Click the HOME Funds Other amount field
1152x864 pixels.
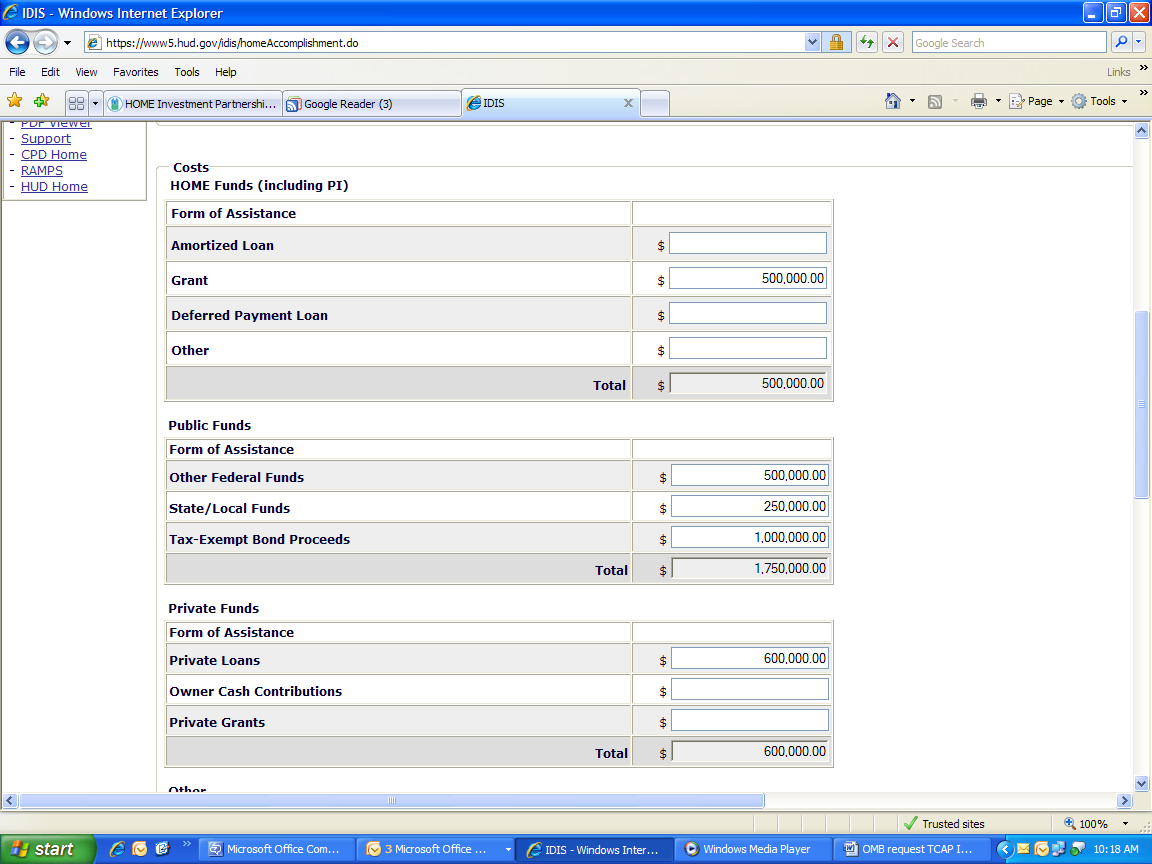747,348
